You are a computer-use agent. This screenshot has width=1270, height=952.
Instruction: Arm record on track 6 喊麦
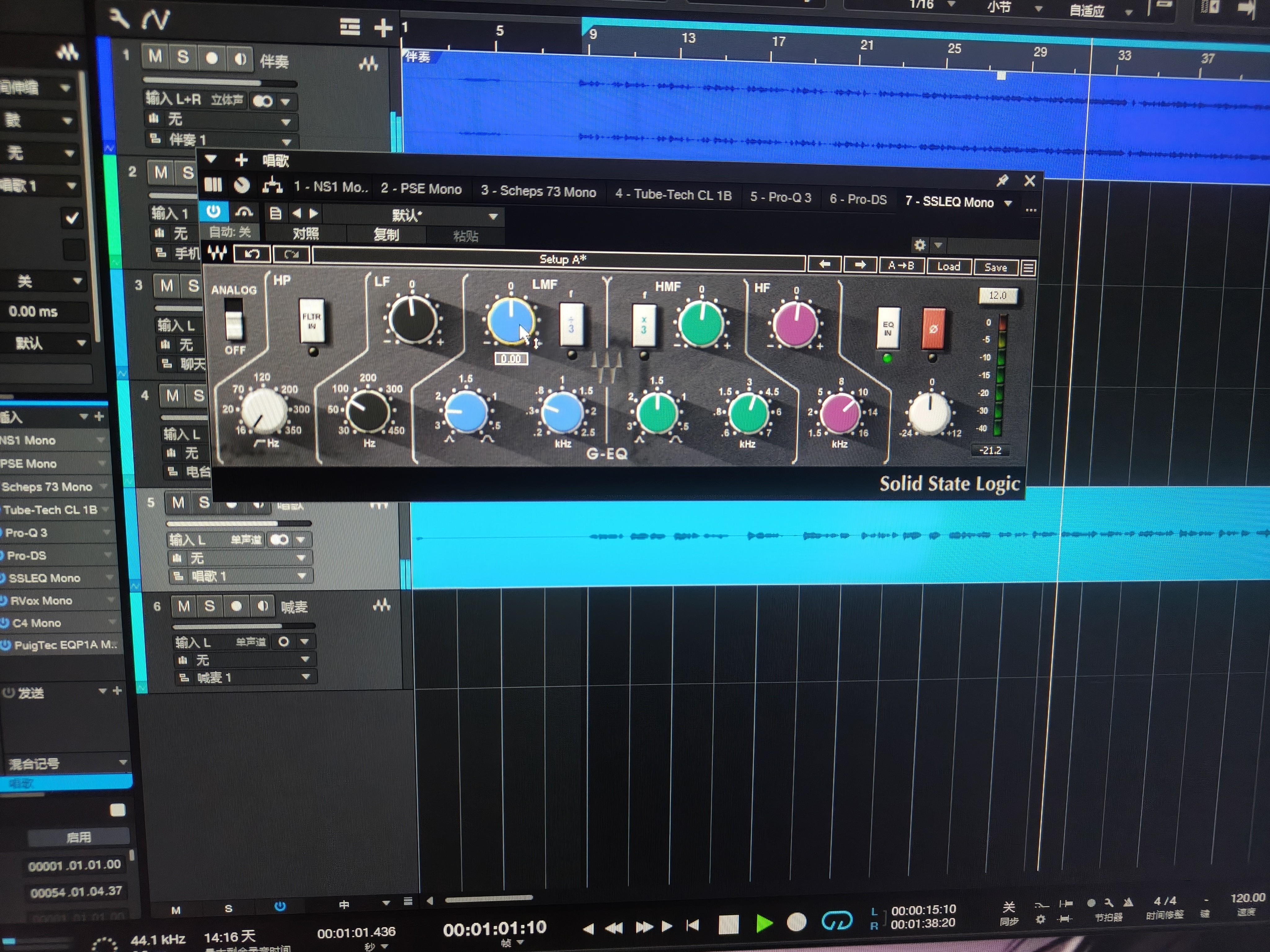[x=236, y=606]
